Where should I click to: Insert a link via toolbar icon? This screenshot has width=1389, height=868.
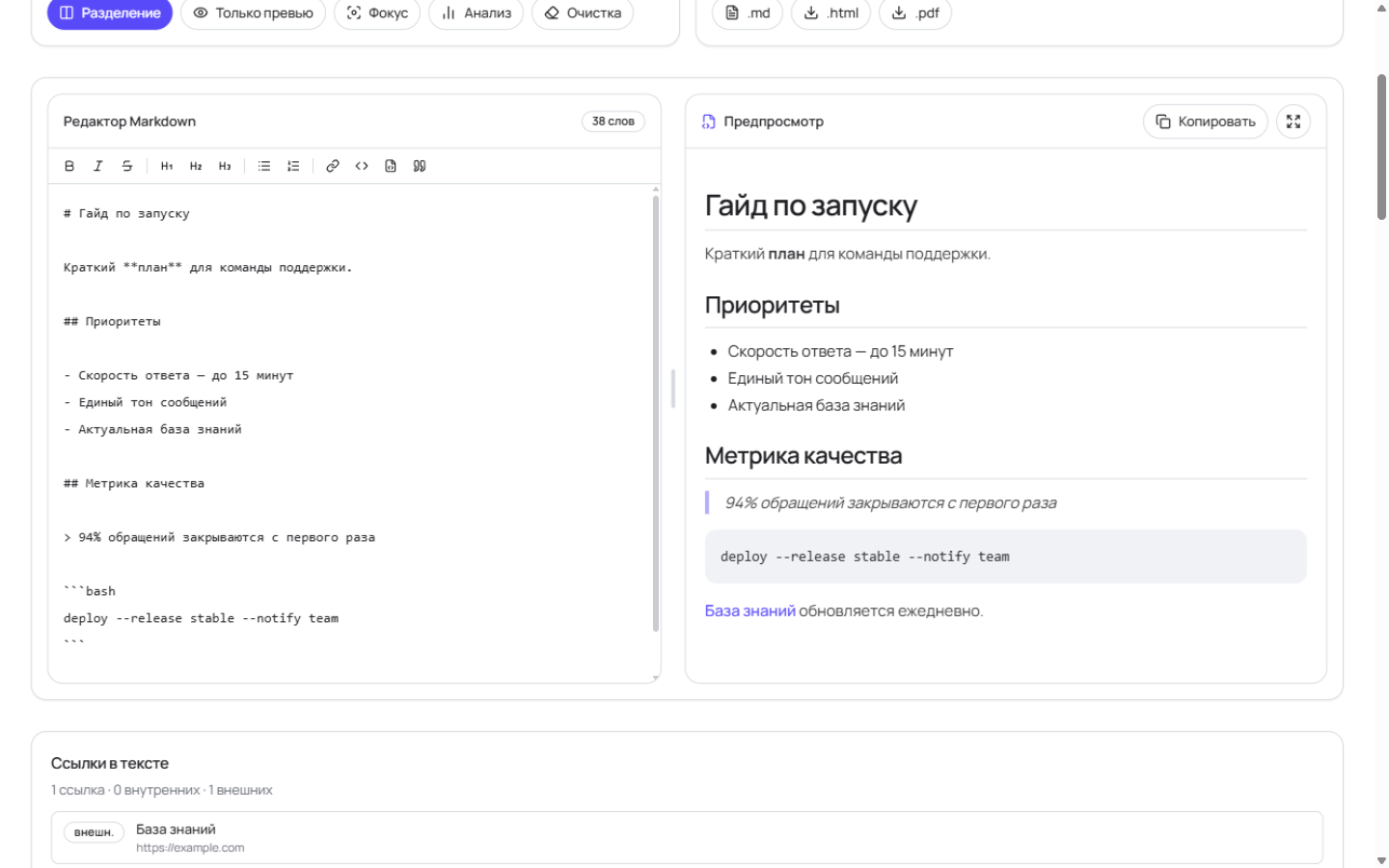tap(333, 166)
